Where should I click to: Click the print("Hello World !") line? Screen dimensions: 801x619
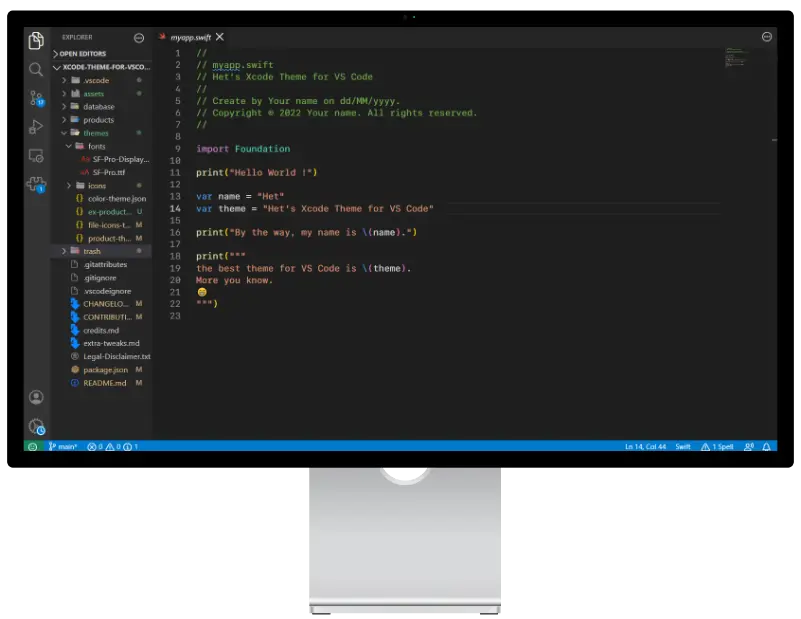[x=256, y=173]
